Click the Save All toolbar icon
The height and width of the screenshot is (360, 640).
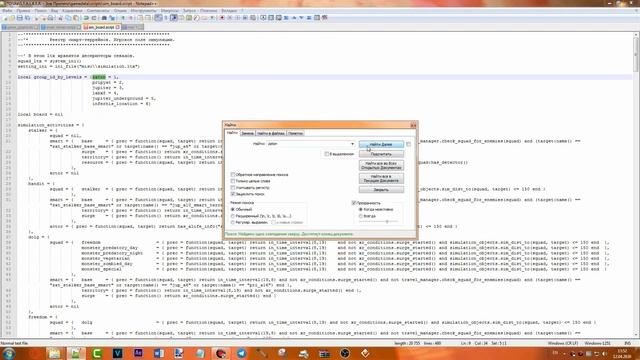pyautogui.click(x=27, y=18)
